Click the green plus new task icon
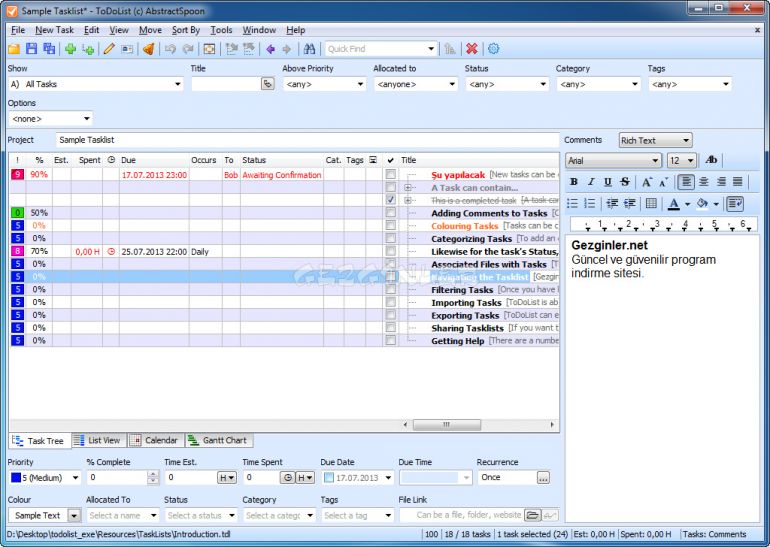The height and width of the screenshot is (547, 770). [70, 49]
